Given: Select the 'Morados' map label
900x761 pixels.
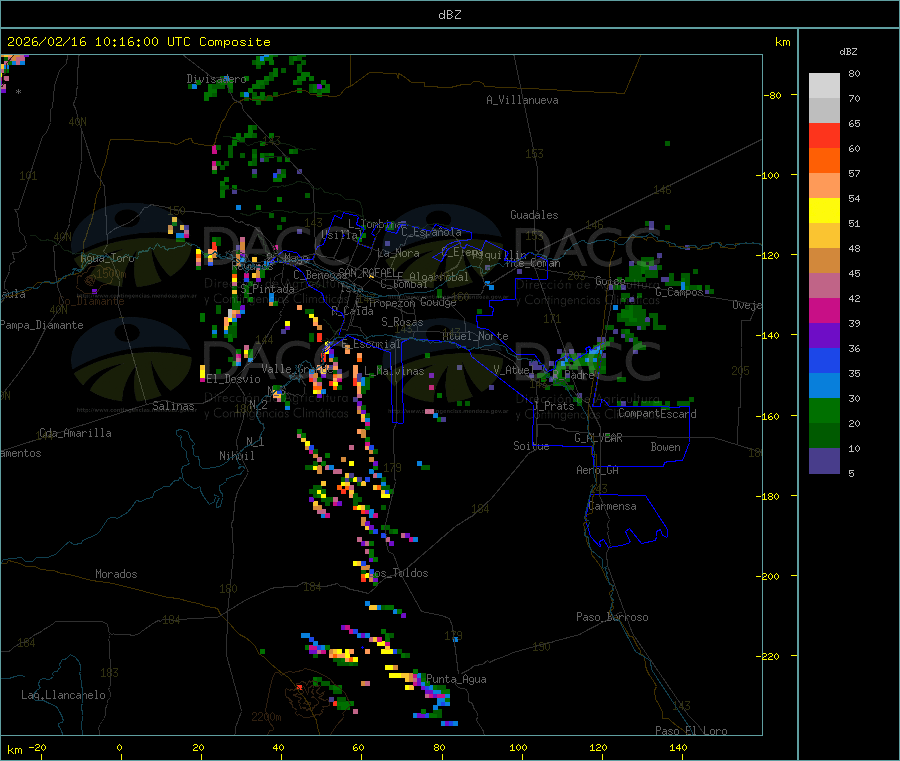Looking at the screenshot, I should pyautogui.click(x=116, y=574).
